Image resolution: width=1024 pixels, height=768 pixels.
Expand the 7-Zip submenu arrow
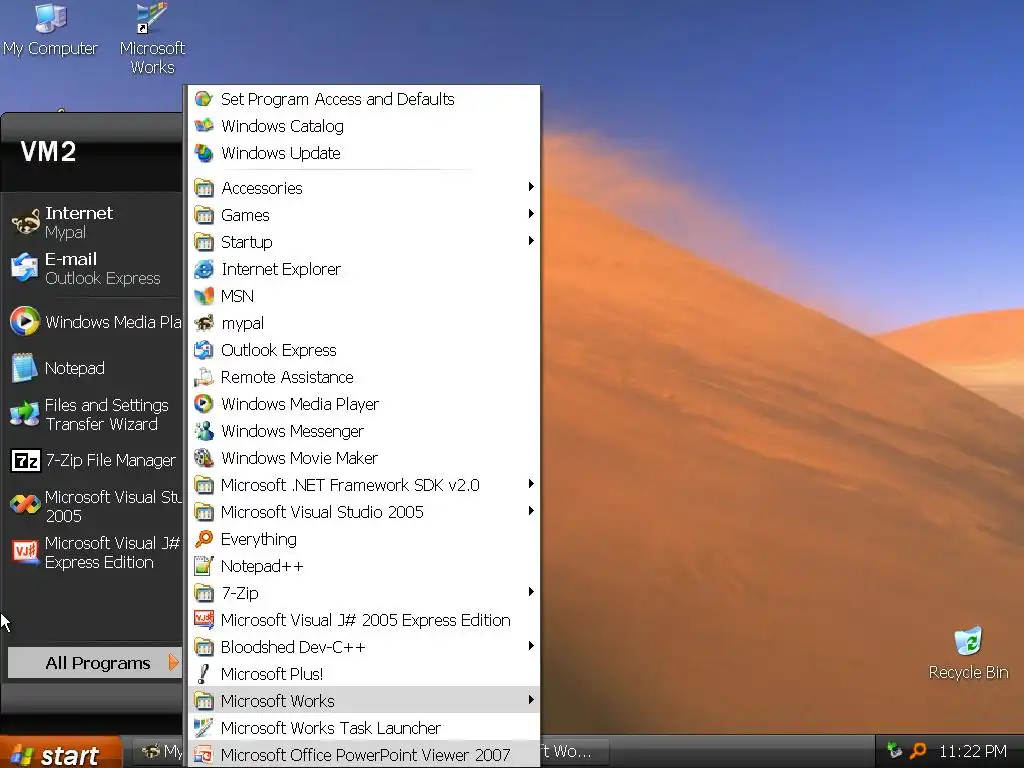click(531, 592)
